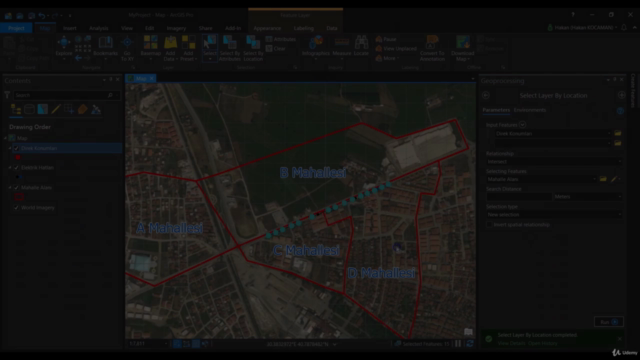
Task: Activate the Select tool in the ribbon
Action: pyautogui.click(x=210, y=47)
